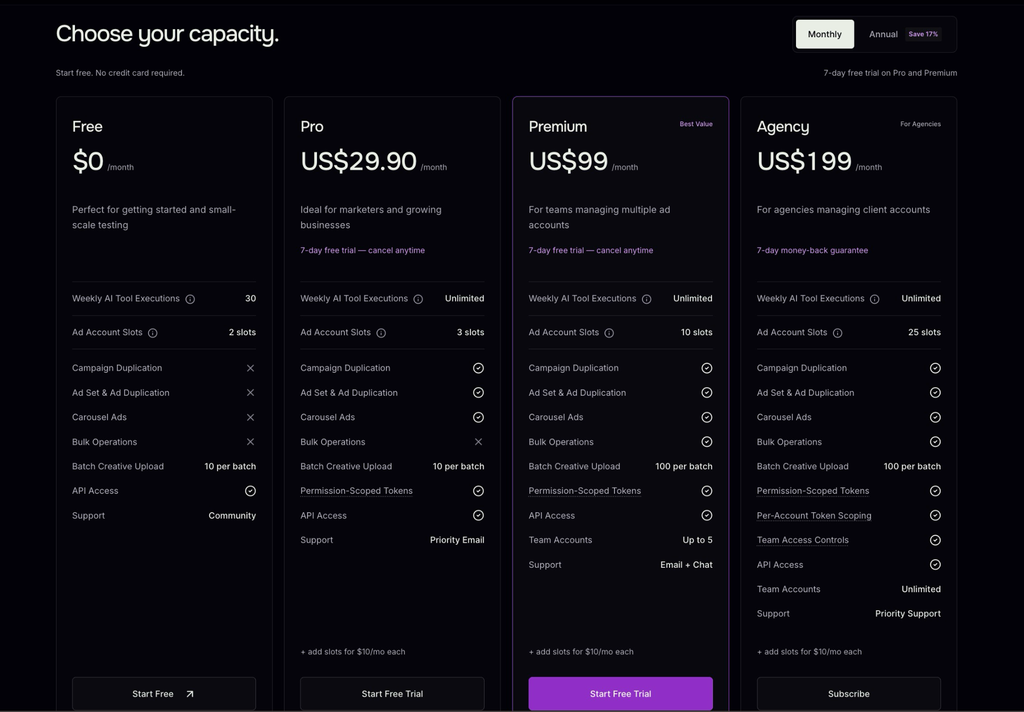The height and width of the screenshot is (712, 1024).
Task: Open Permission-Scoped Tokens link in Agency plan
Action: 813,491
